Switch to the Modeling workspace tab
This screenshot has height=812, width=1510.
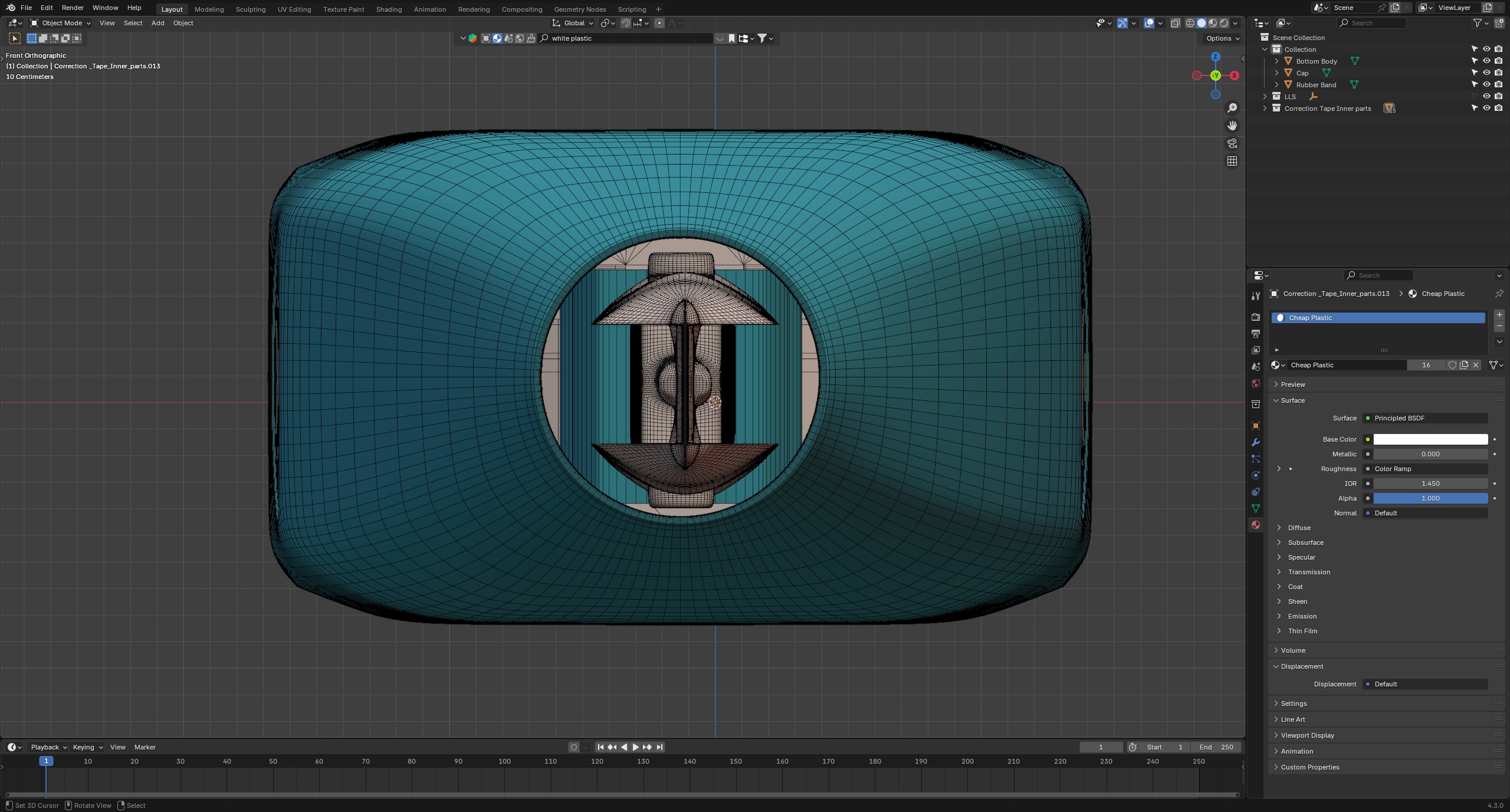pos(209,9)
